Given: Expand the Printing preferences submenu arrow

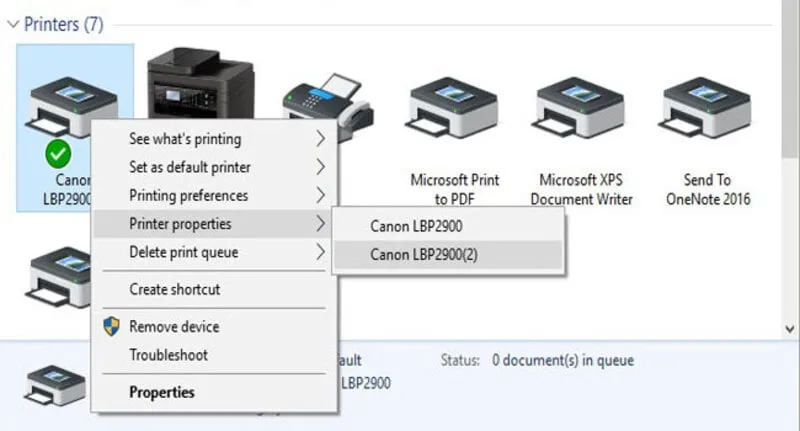Looking at the screenshot, I should tap(320, 195).
